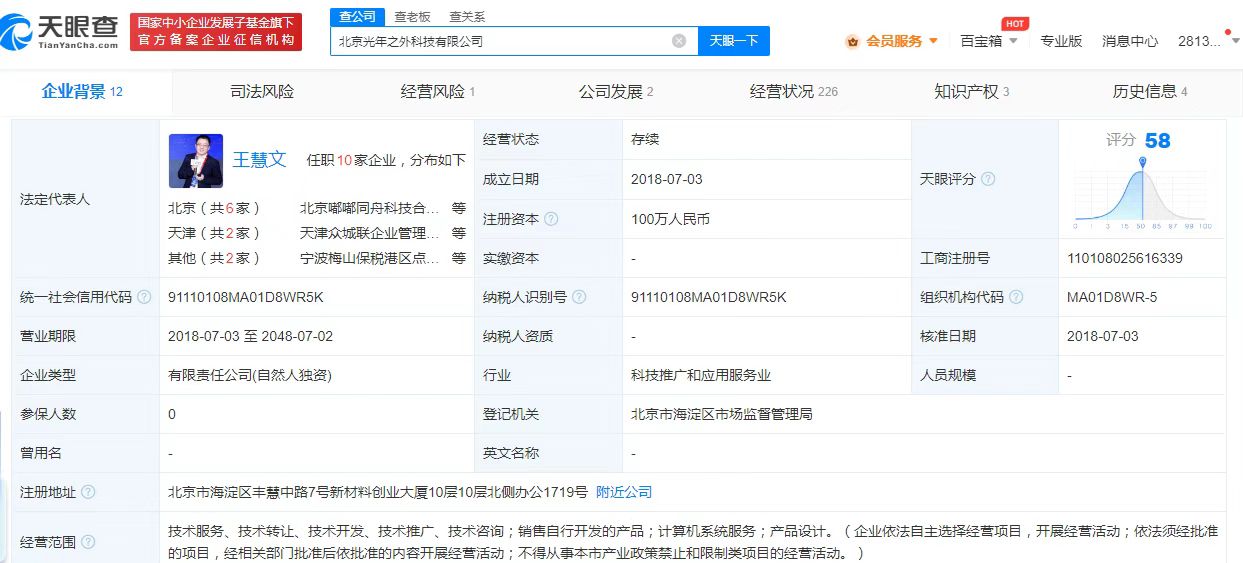Click business term 2018-07-03 至 2048-07-02
Screen dimensions: 1243x563
coord(251,336)
